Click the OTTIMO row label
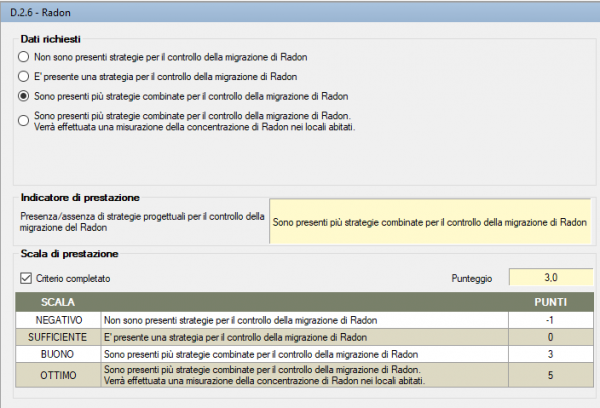The image size is (600, 408). 58,375
